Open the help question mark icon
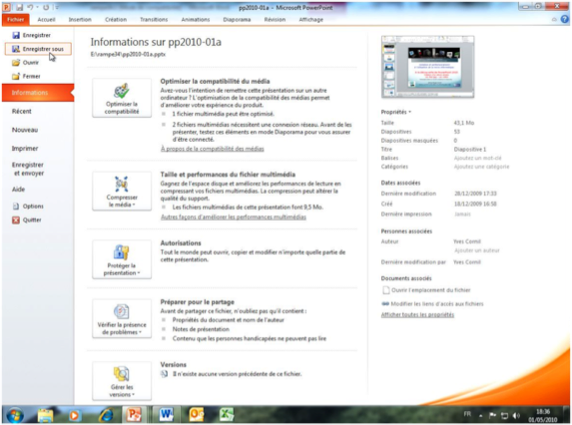 pos(565,19)
